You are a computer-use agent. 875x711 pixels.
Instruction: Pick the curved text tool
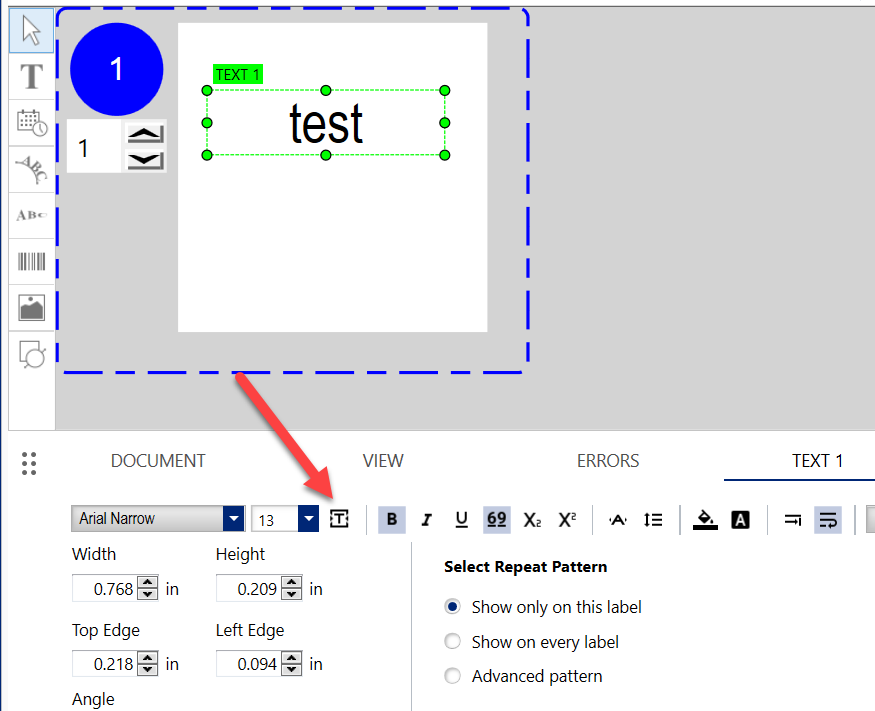[31, 170]
